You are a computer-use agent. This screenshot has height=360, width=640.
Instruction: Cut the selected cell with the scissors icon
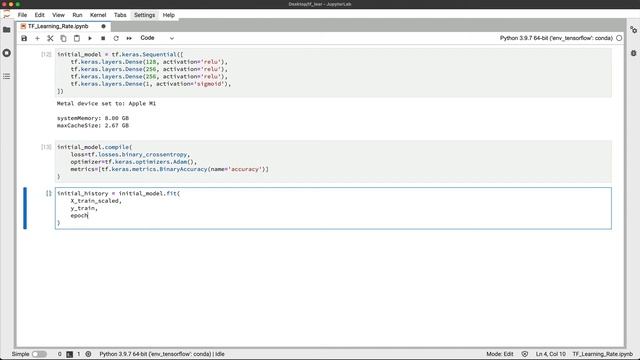point(50,38)
